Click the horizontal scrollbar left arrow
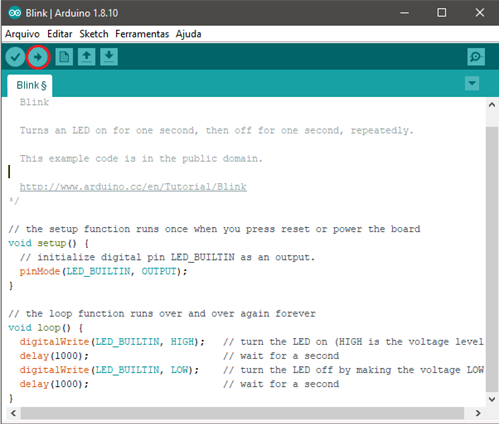The width and height of the screenshot is (499, 424). tap(13, 413)
